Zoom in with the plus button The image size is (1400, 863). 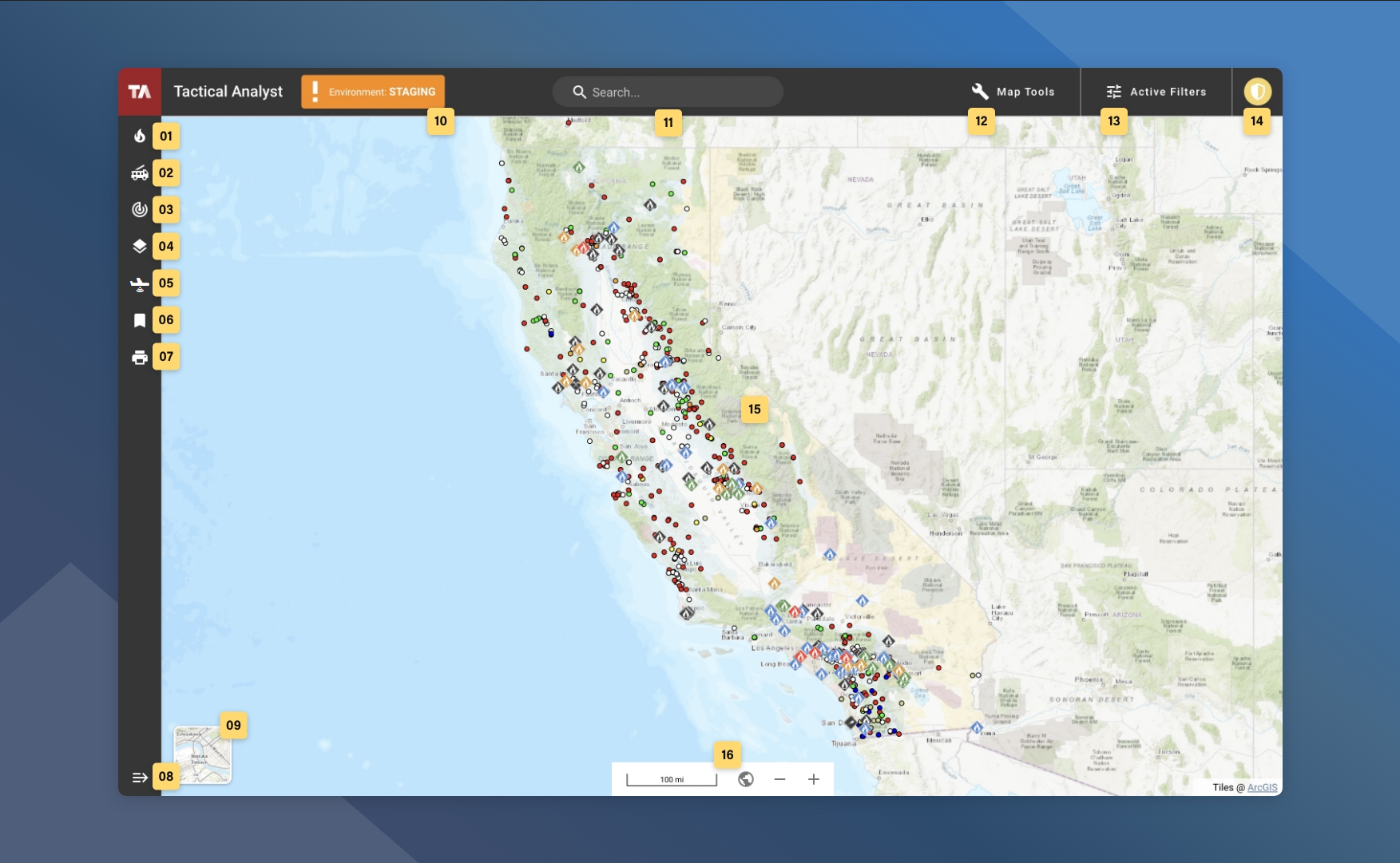(813, 779)
